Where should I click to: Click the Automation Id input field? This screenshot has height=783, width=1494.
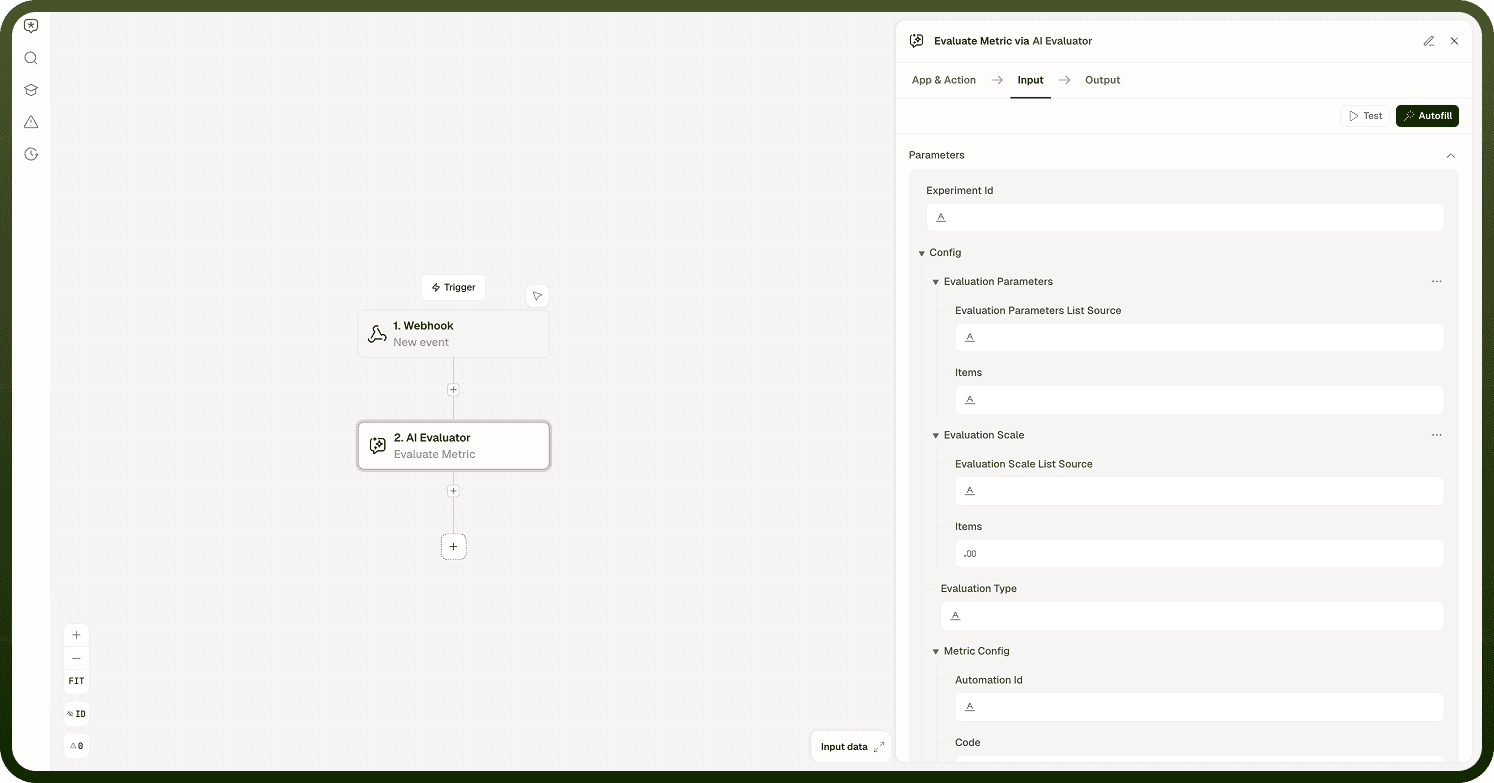click(x=1199, y=707)
